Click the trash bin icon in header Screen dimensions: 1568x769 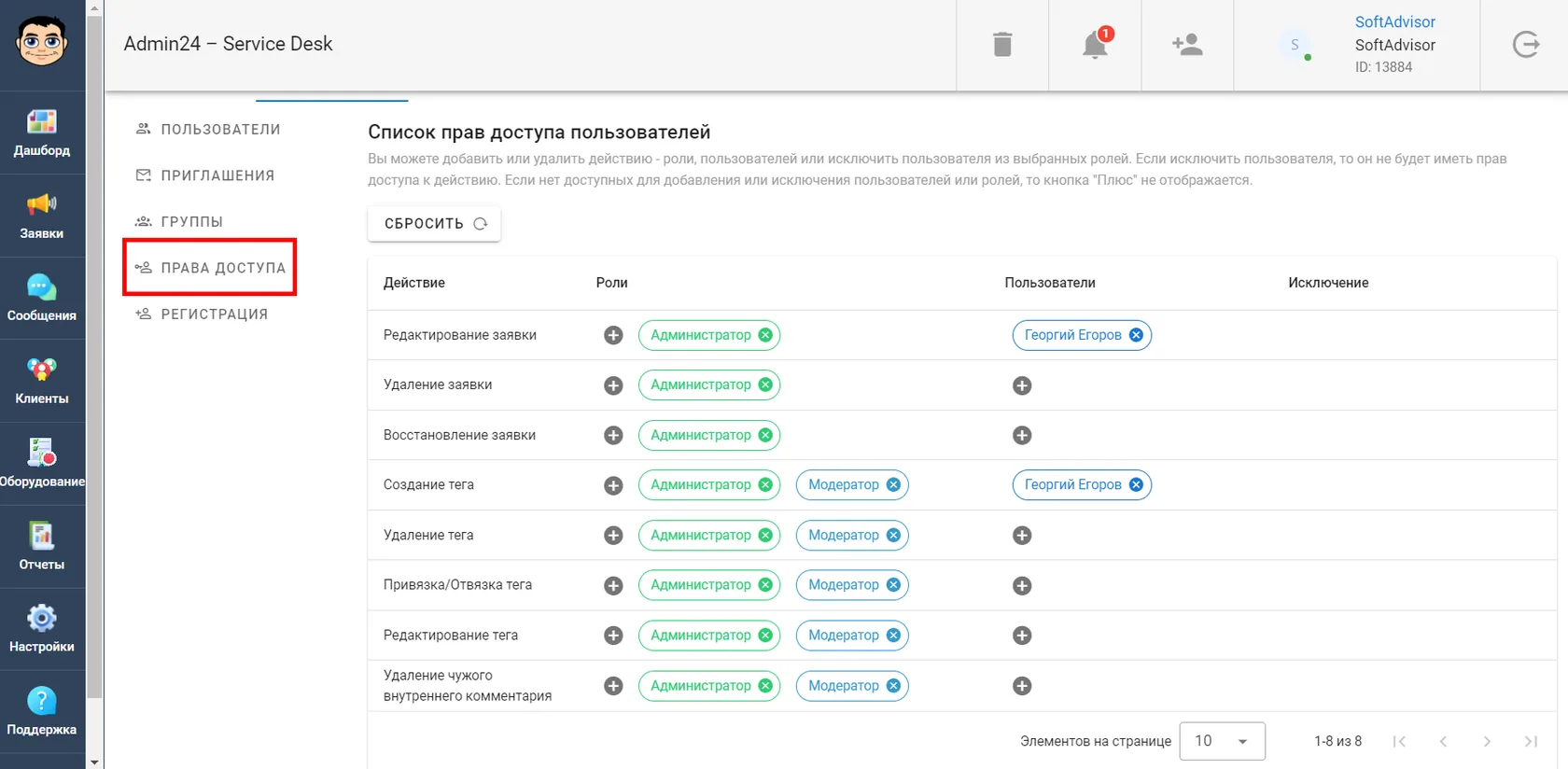pos(1002,44)
